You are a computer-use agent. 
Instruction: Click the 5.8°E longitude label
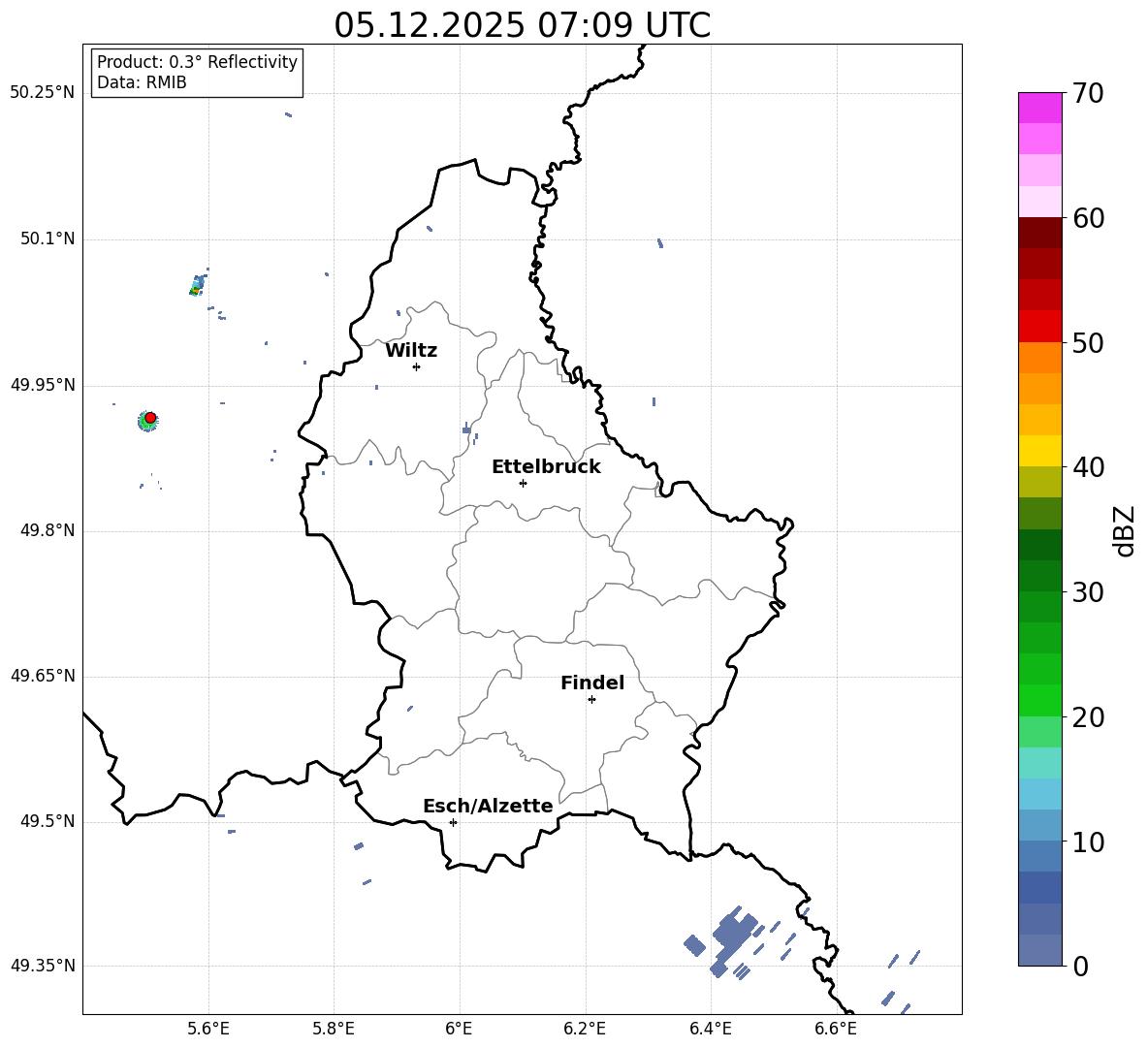tap(334, 1030)
